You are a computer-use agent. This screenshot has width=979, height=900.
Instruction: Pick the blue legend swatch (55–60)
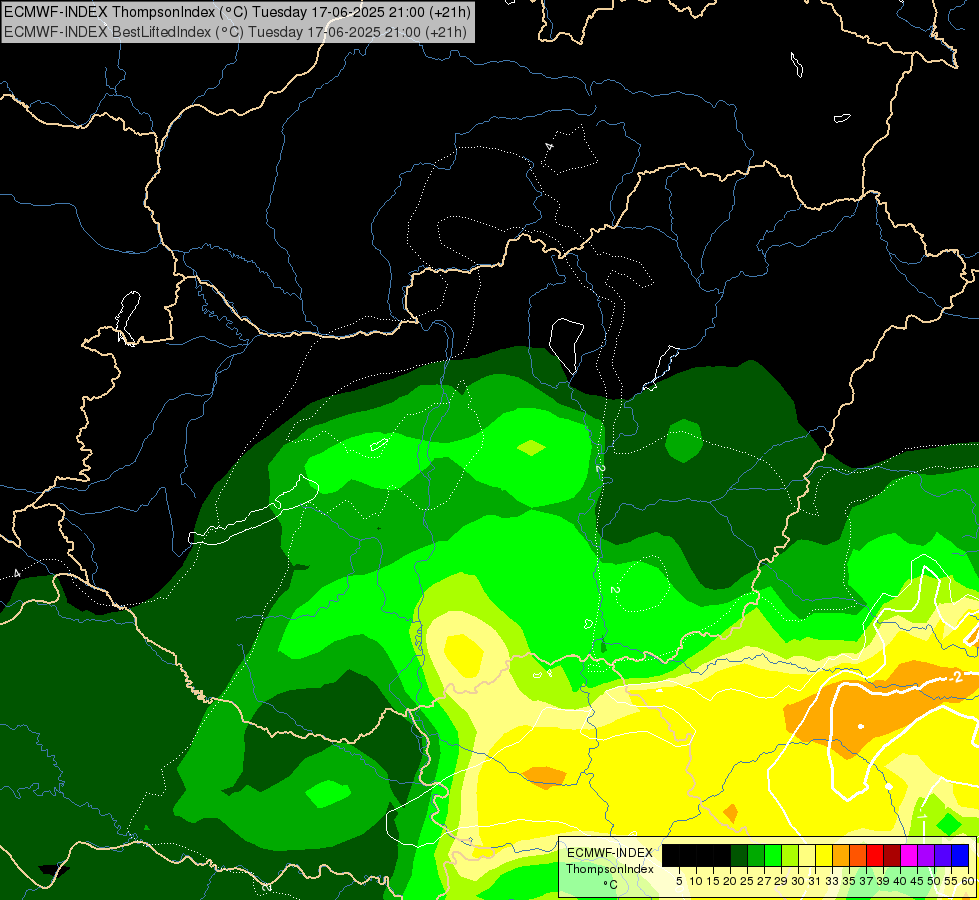[x=961, y=855]
